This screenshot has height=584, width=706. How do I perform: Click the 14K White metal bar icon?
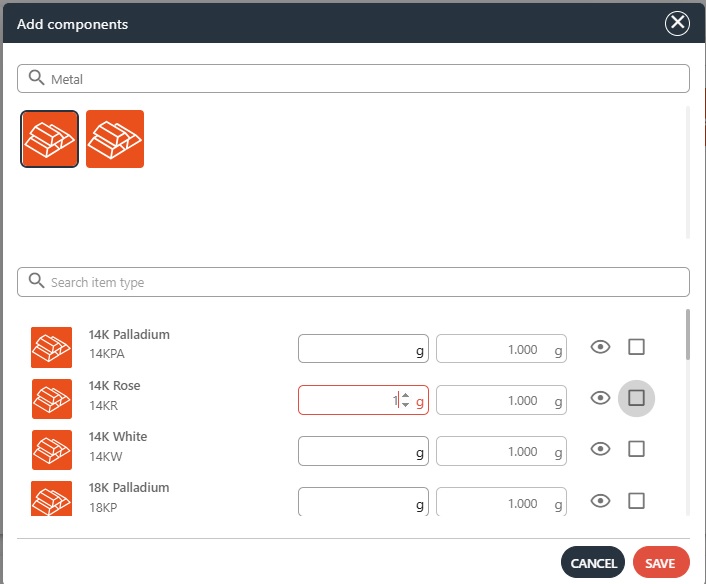tap(51, 449)
